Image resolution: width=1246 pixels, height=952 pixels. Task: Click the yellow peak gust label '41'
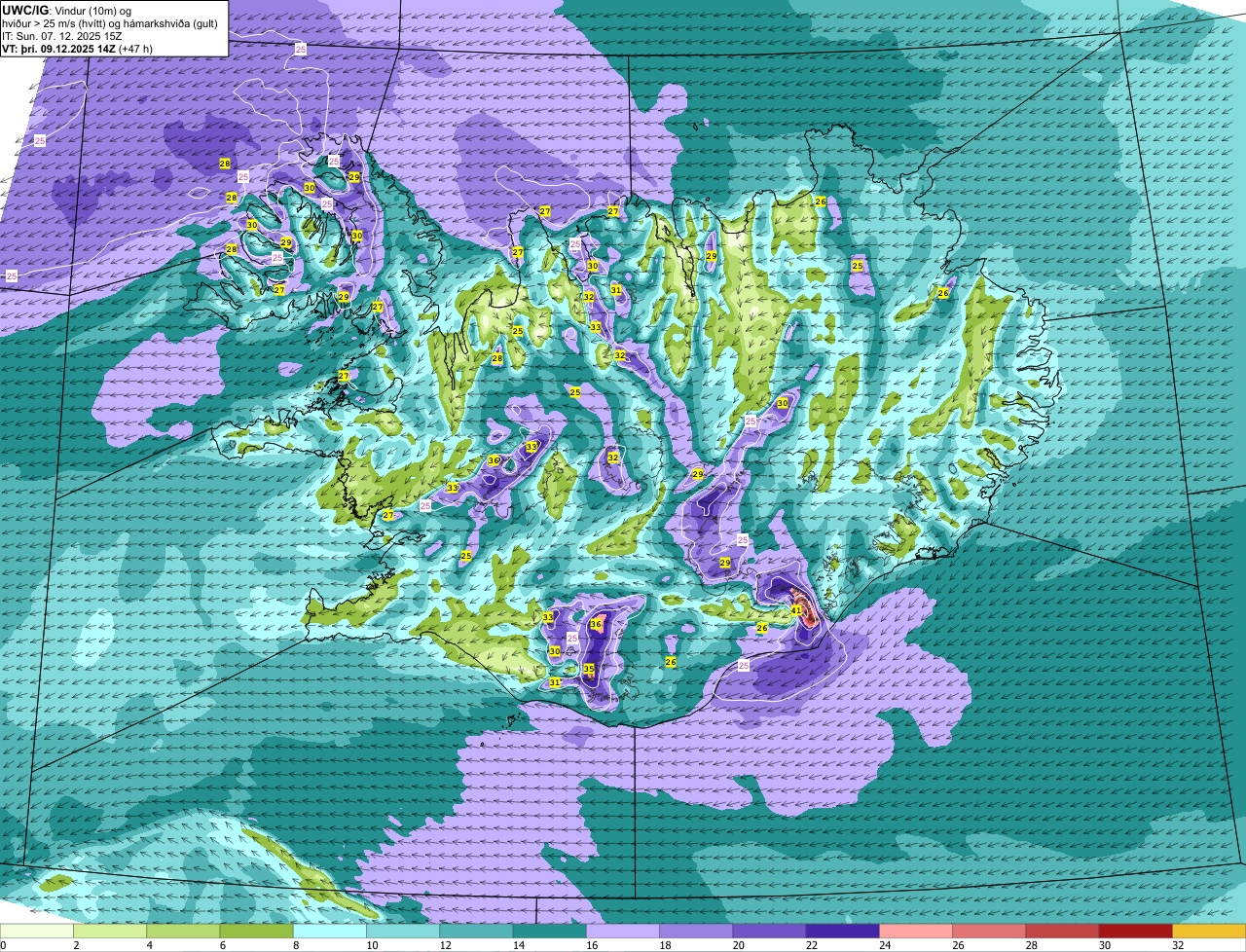795,610
